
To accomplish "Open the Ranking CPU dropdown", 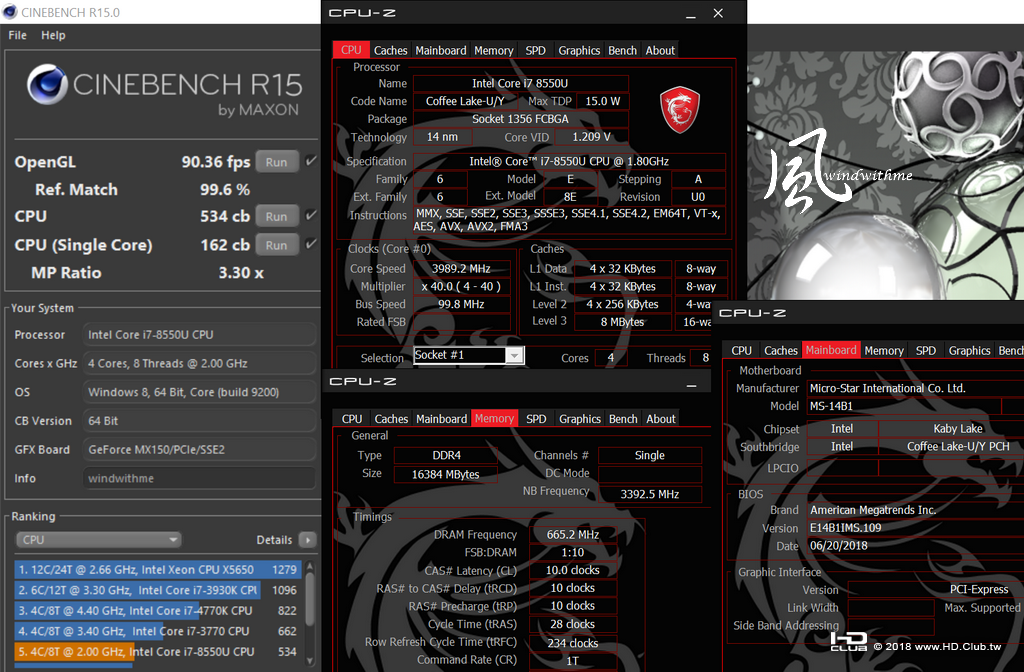I will click(98, 540).
